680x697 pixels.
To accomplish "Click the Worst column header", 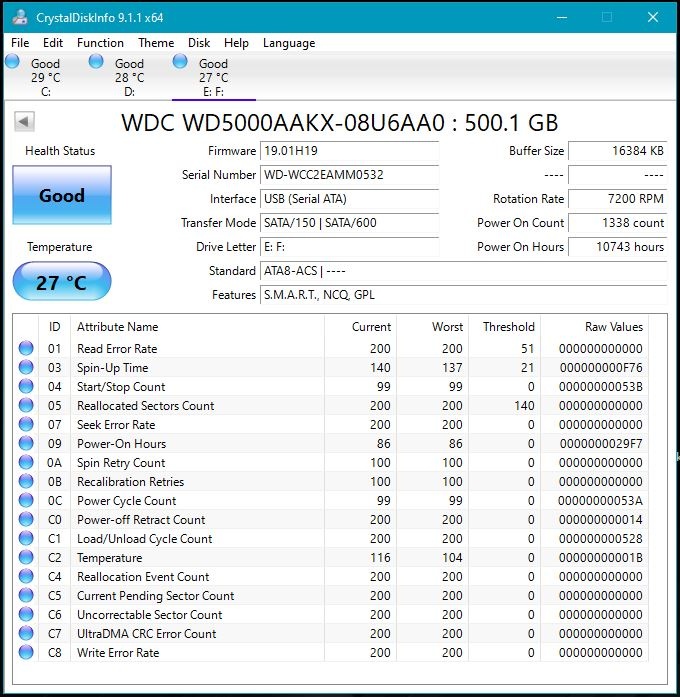I will click(x=432, y=327).
